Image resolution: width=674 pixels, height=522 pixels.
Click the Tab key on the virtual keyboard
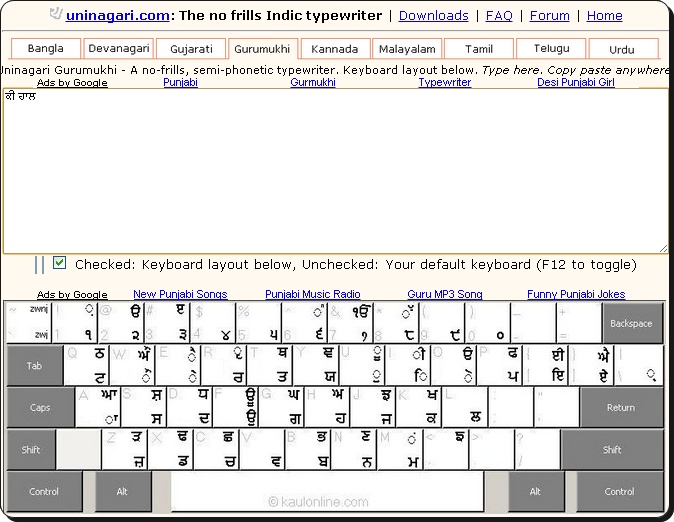point(35,365)
